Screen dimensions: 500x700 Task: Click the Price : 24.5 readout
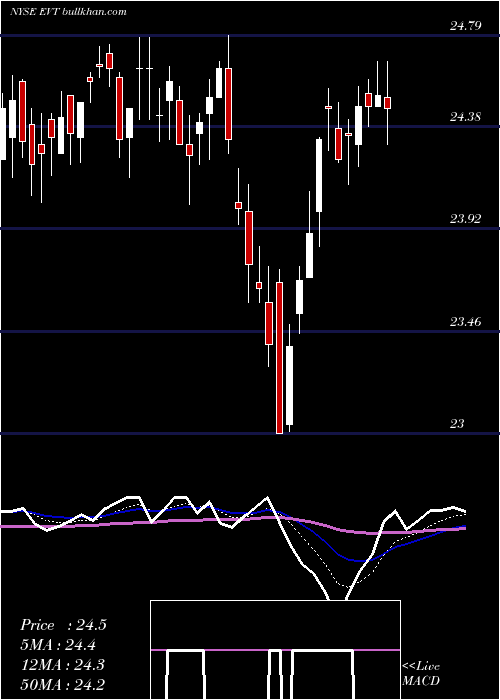click(x=63, y=625)
